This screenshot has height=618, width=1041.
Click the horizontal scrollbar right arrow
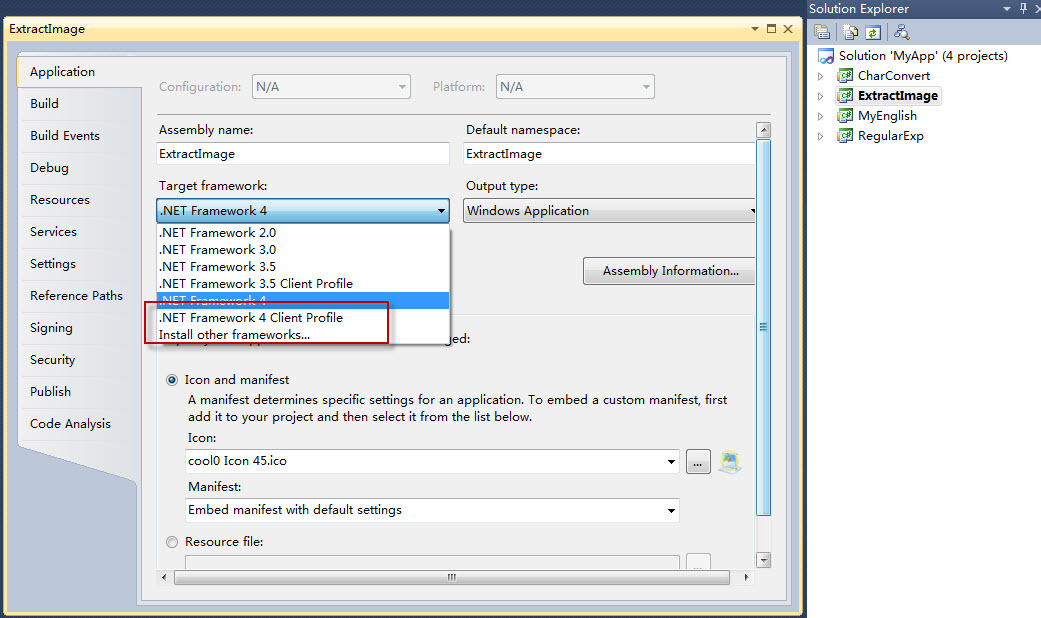[746, 578]
